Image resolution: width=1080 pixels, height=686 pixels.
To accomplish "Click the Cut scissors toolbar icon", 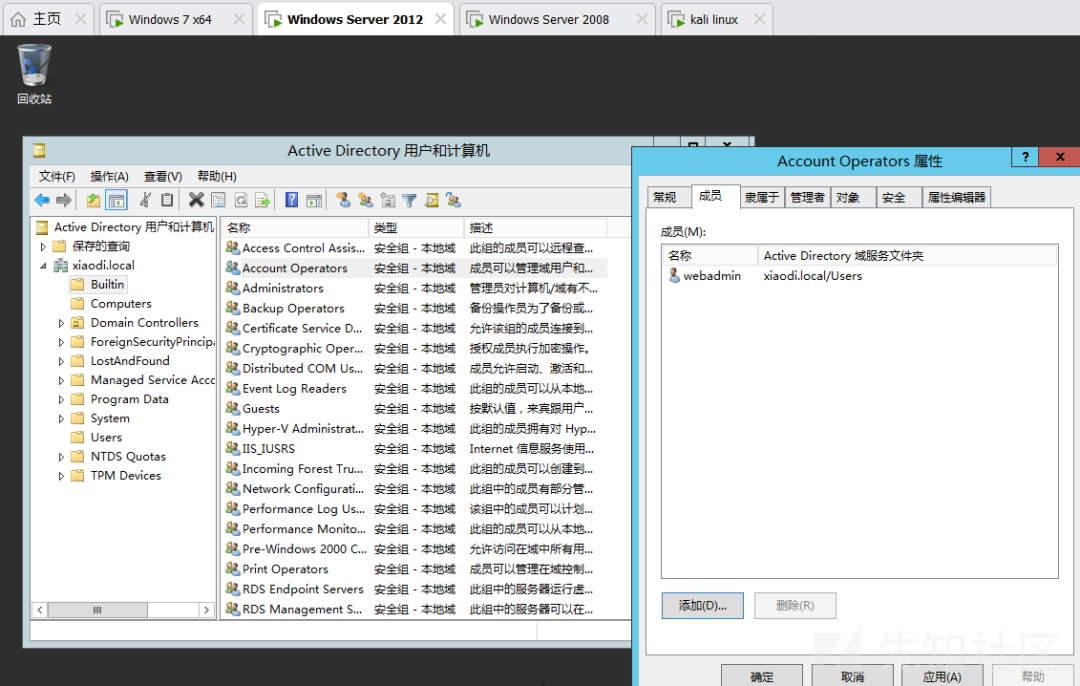I will click(x=145, y=200).
